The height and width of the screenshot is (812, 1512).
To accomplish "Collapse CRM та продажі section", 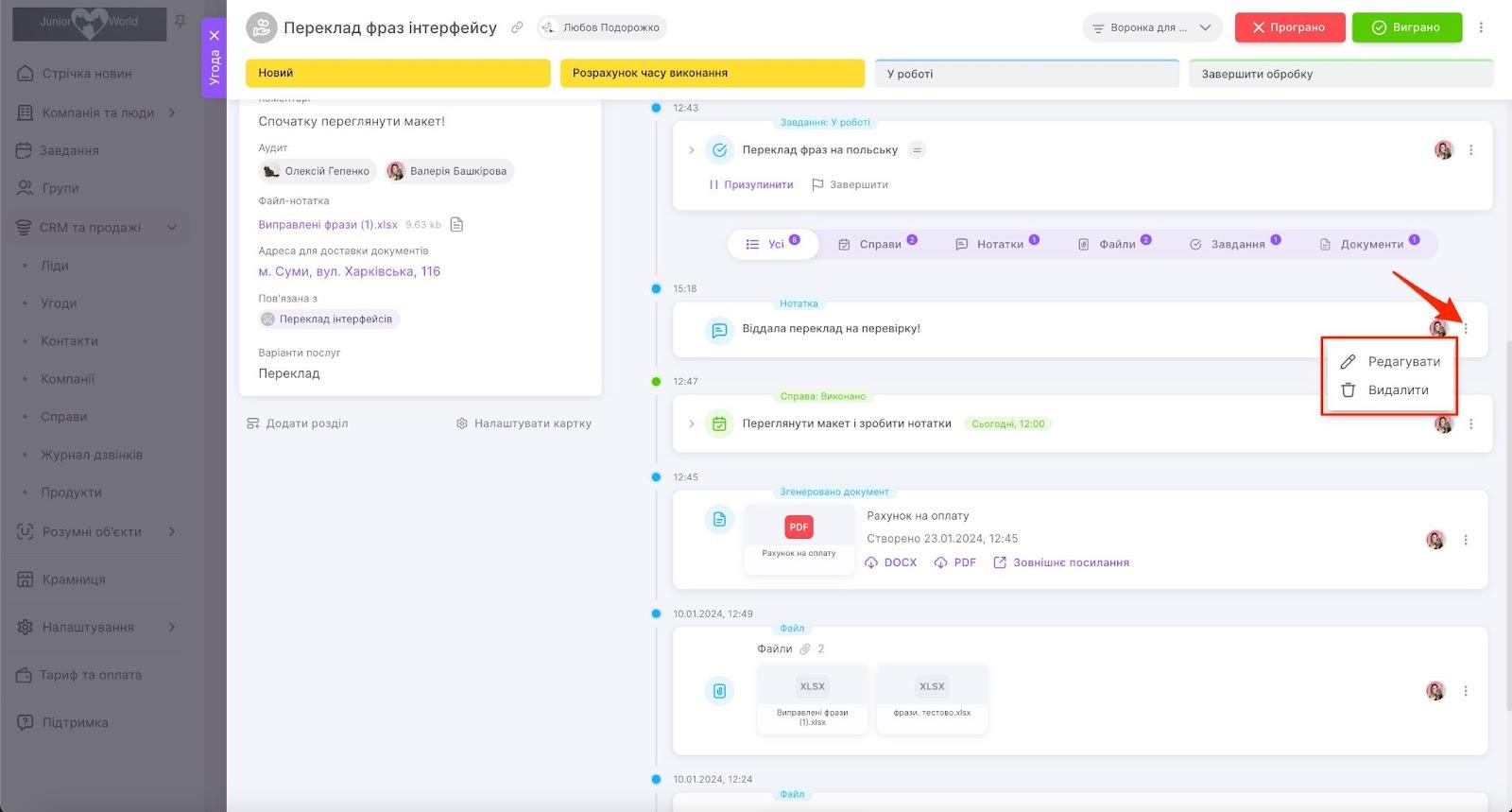I will [x=172, y=227].
